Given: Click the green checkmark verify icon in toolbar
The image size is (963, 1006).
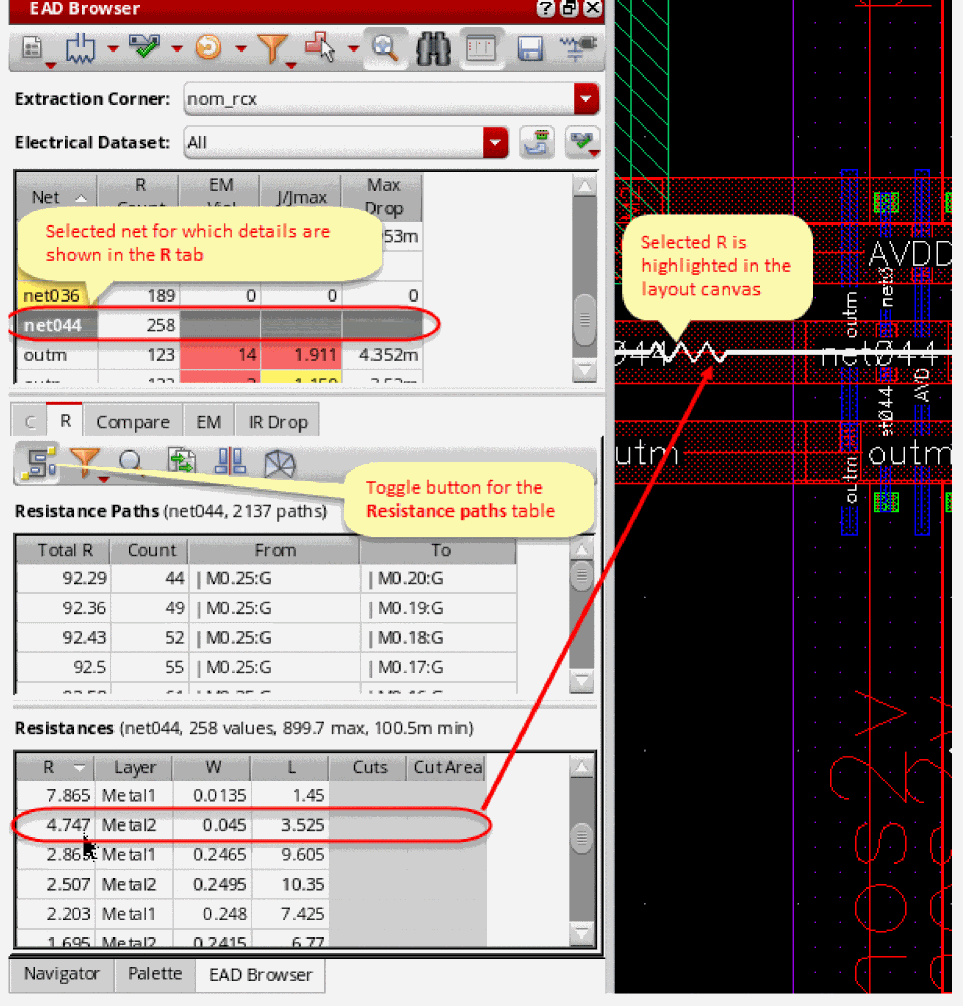Looking at the screenshot, I should (x=146, y=48).
